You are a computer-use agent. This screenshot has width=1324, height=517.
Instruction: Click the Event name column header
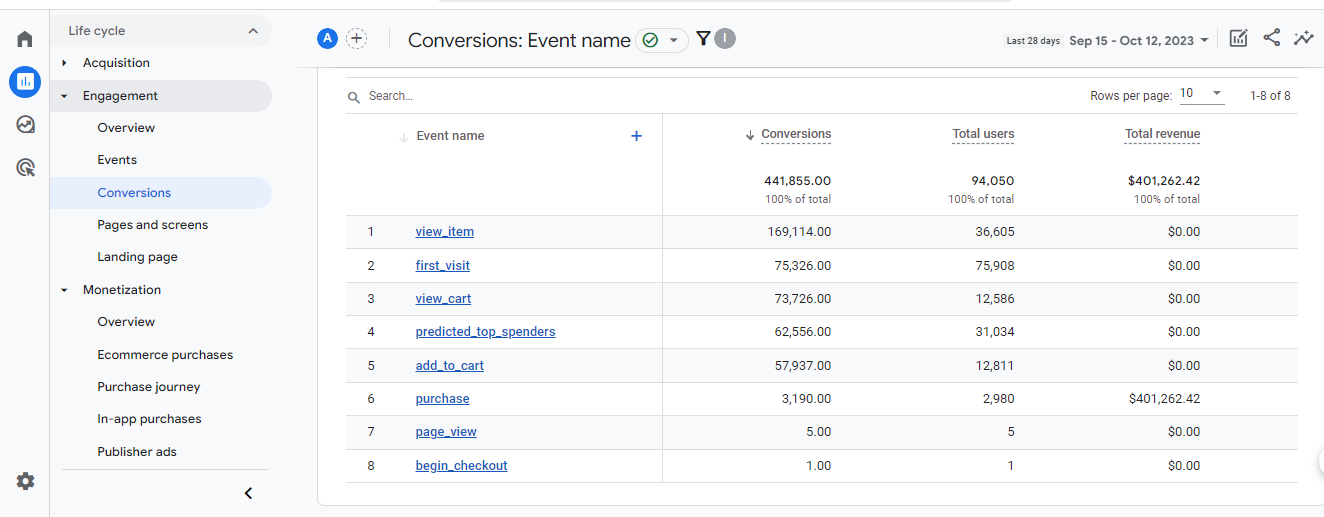(450, 136)
